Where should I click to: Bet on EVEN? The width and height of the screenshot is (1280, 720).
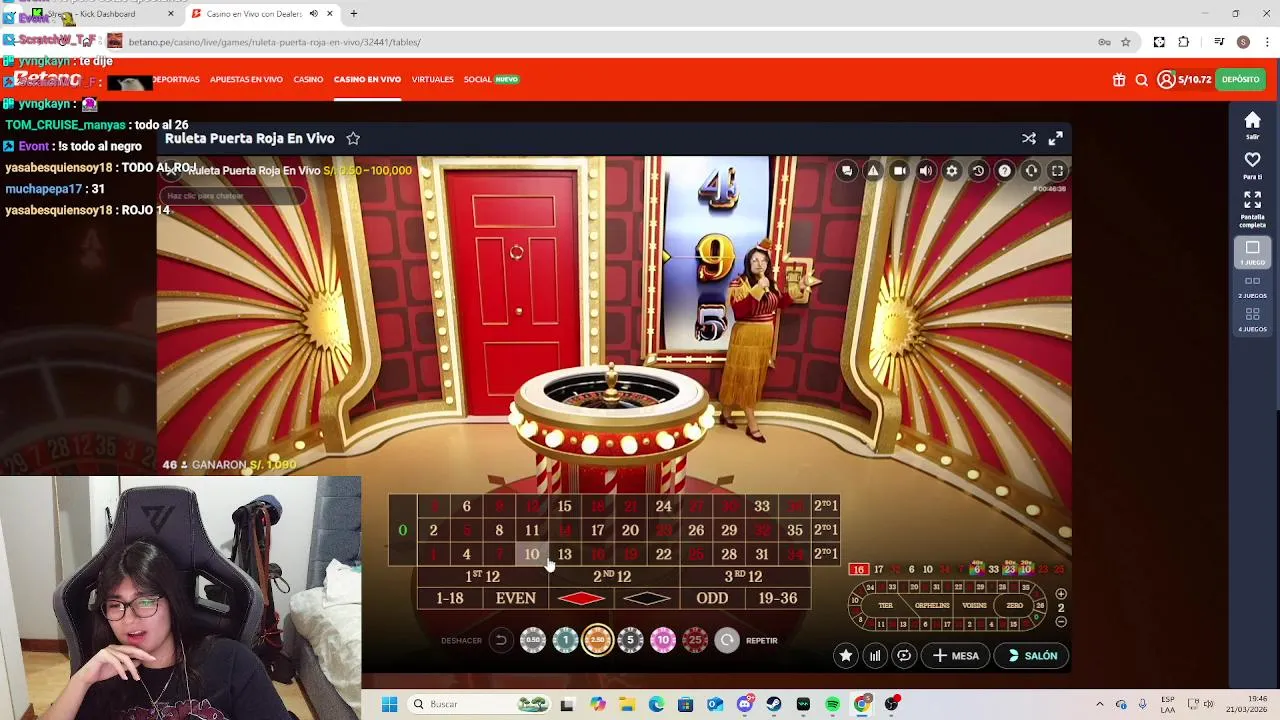[x=516, y=599]
